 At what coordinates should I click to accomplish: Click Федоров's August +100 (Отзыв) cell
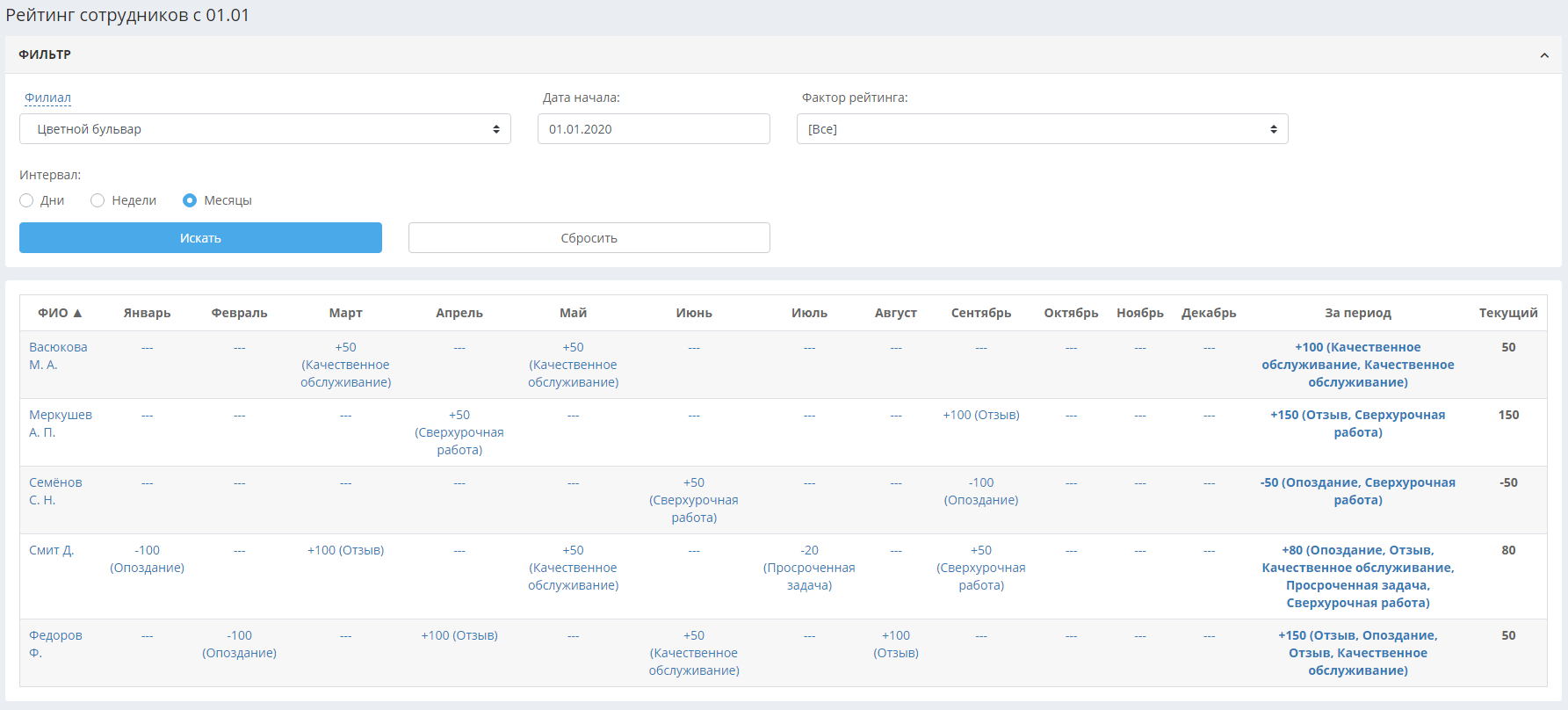(896, 644)
